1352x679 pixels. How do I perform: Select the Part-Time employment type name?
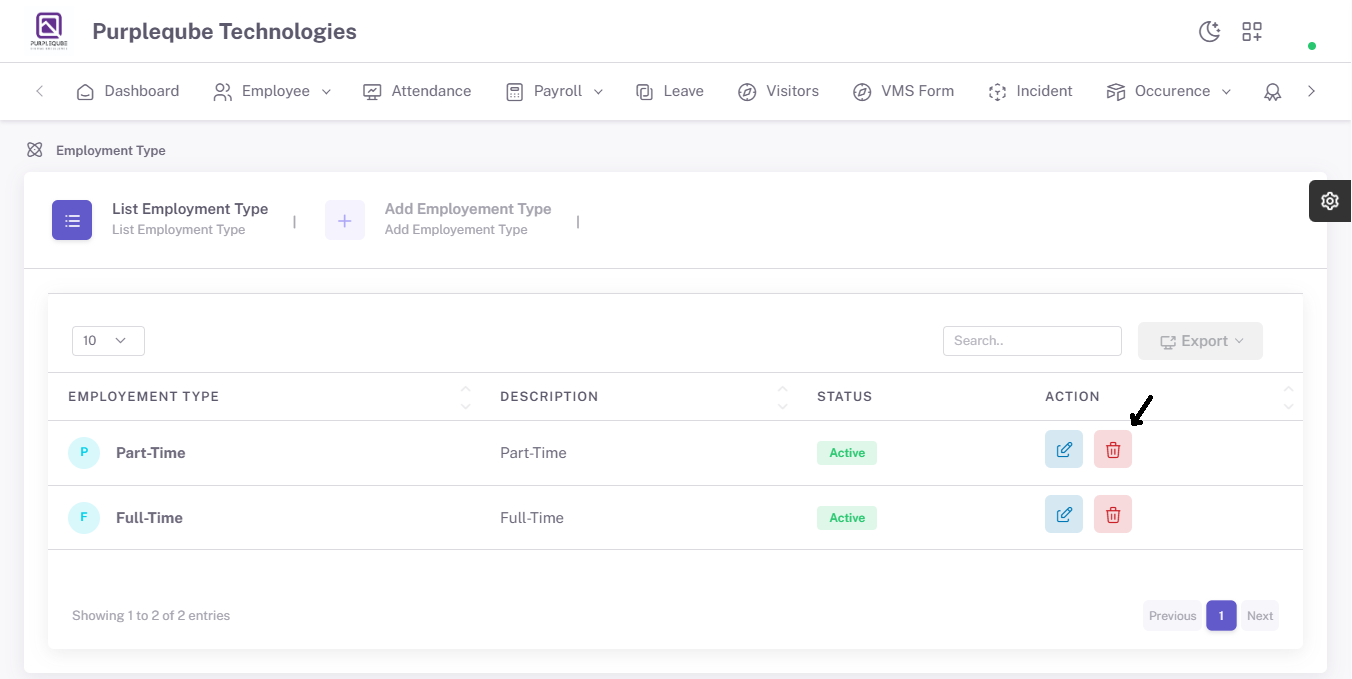[x=151, y=453]
